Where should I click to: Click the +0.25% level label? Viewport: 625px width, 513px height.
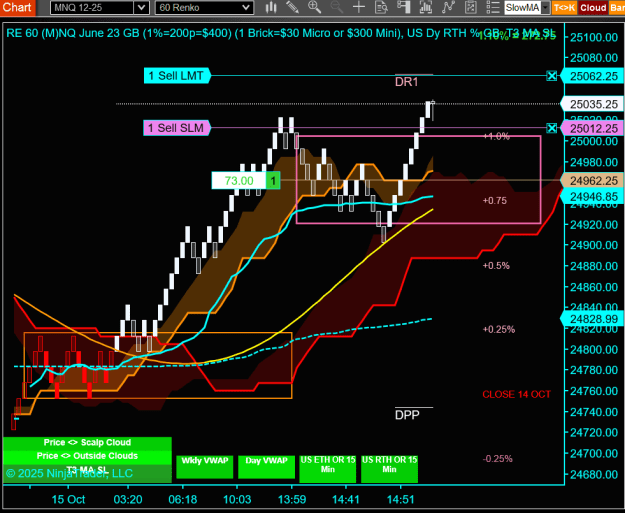499,329
